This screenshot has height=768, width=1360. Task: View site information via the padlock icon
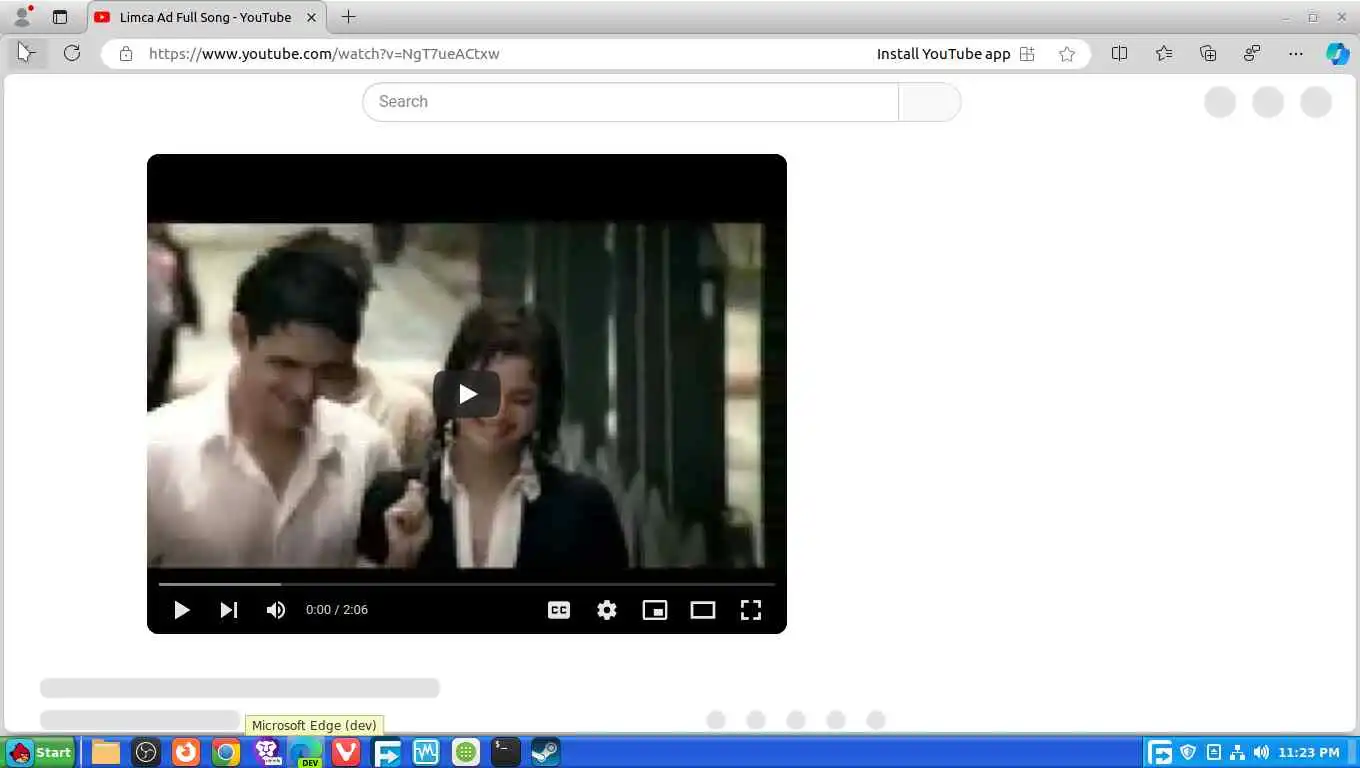[126, 54]
